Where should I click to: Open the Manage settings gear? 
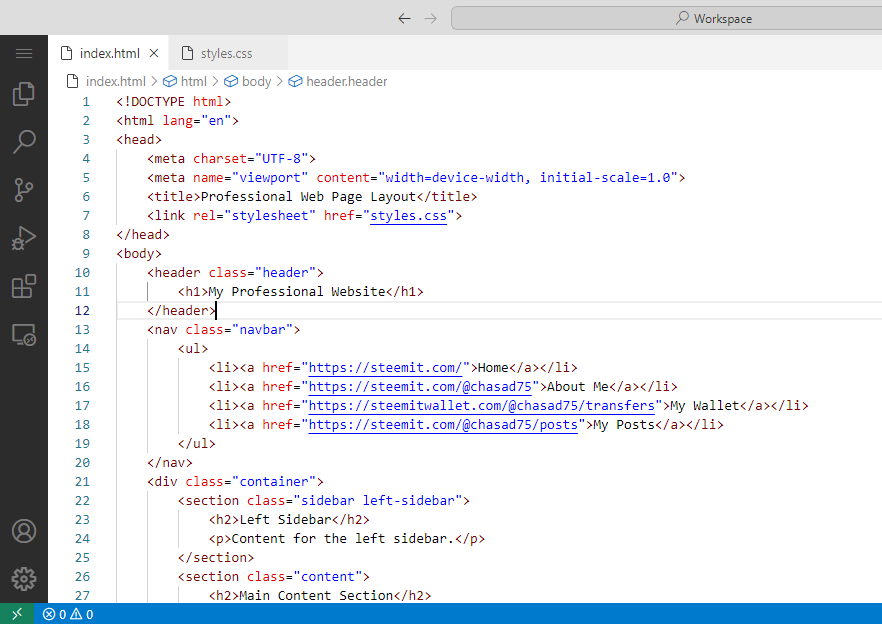24,578
